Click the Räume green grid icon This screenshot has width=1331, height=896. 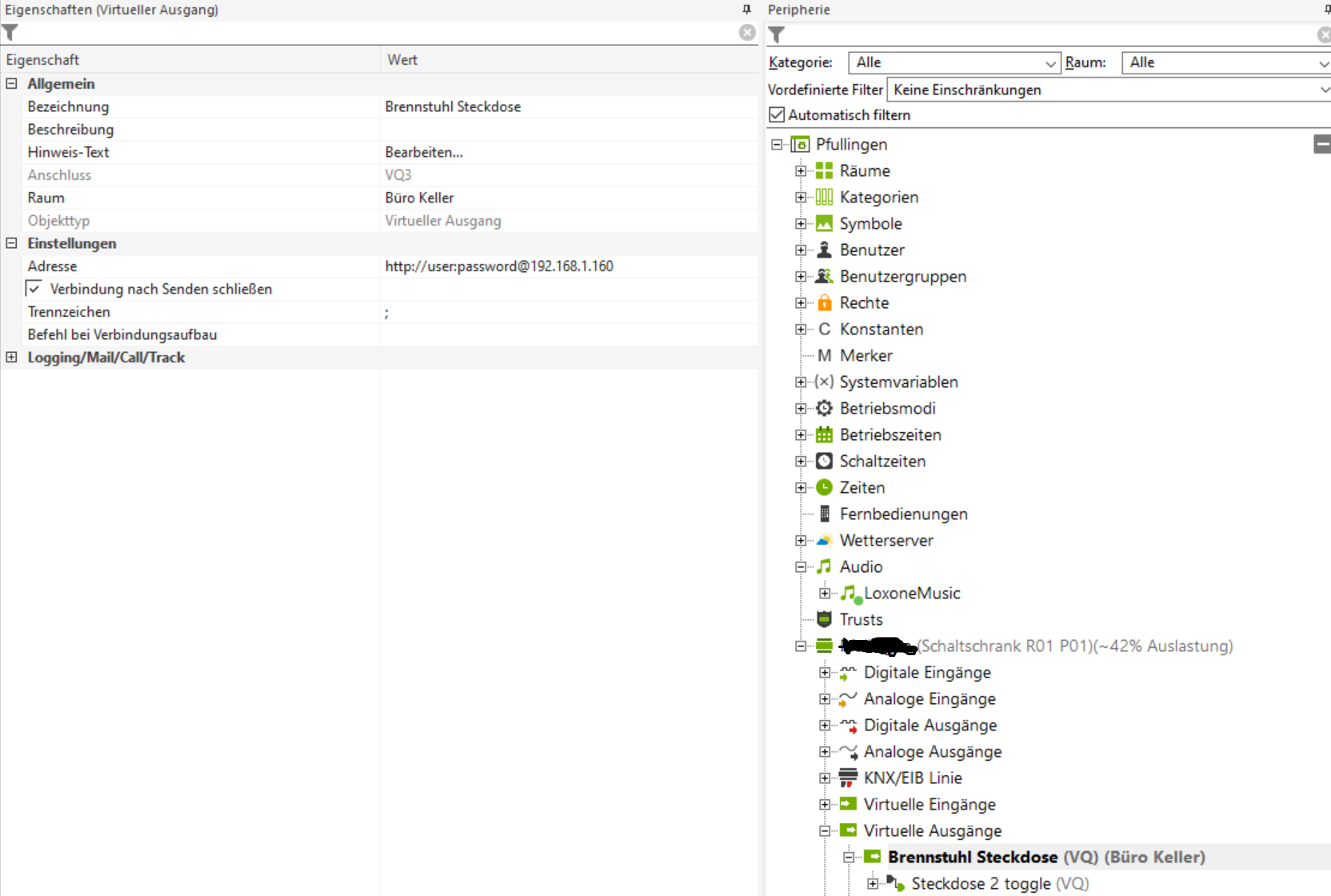click(824, 170)
